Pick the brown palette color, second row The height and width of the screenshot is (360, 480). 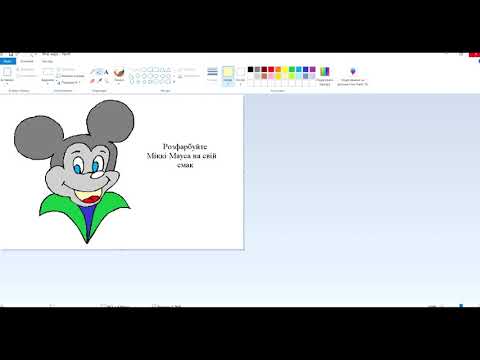point(264,76)
